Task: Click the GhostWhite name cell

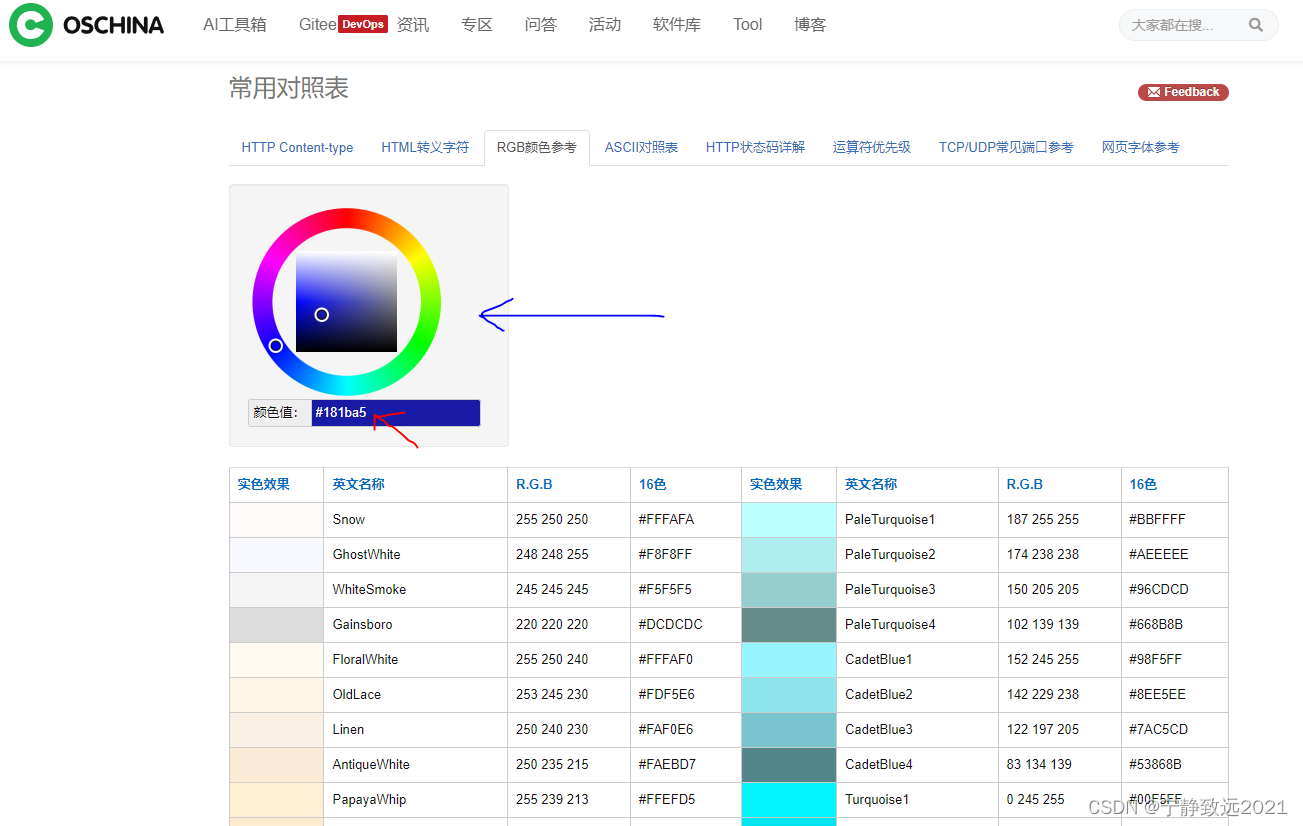Action: [415, 555]
